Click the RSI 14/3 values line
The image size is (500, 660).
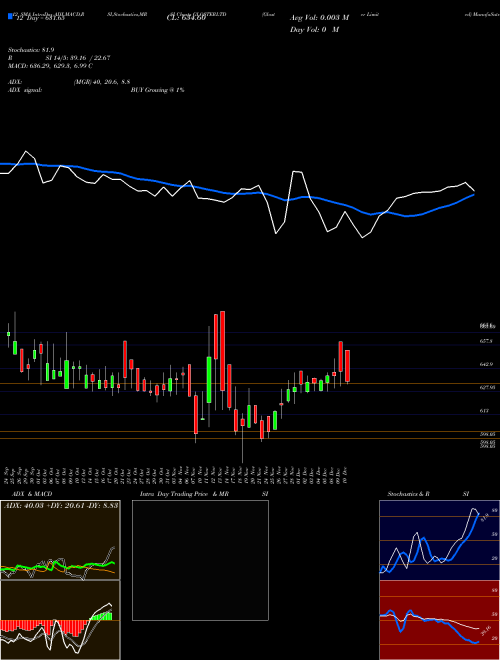point(59,58)
